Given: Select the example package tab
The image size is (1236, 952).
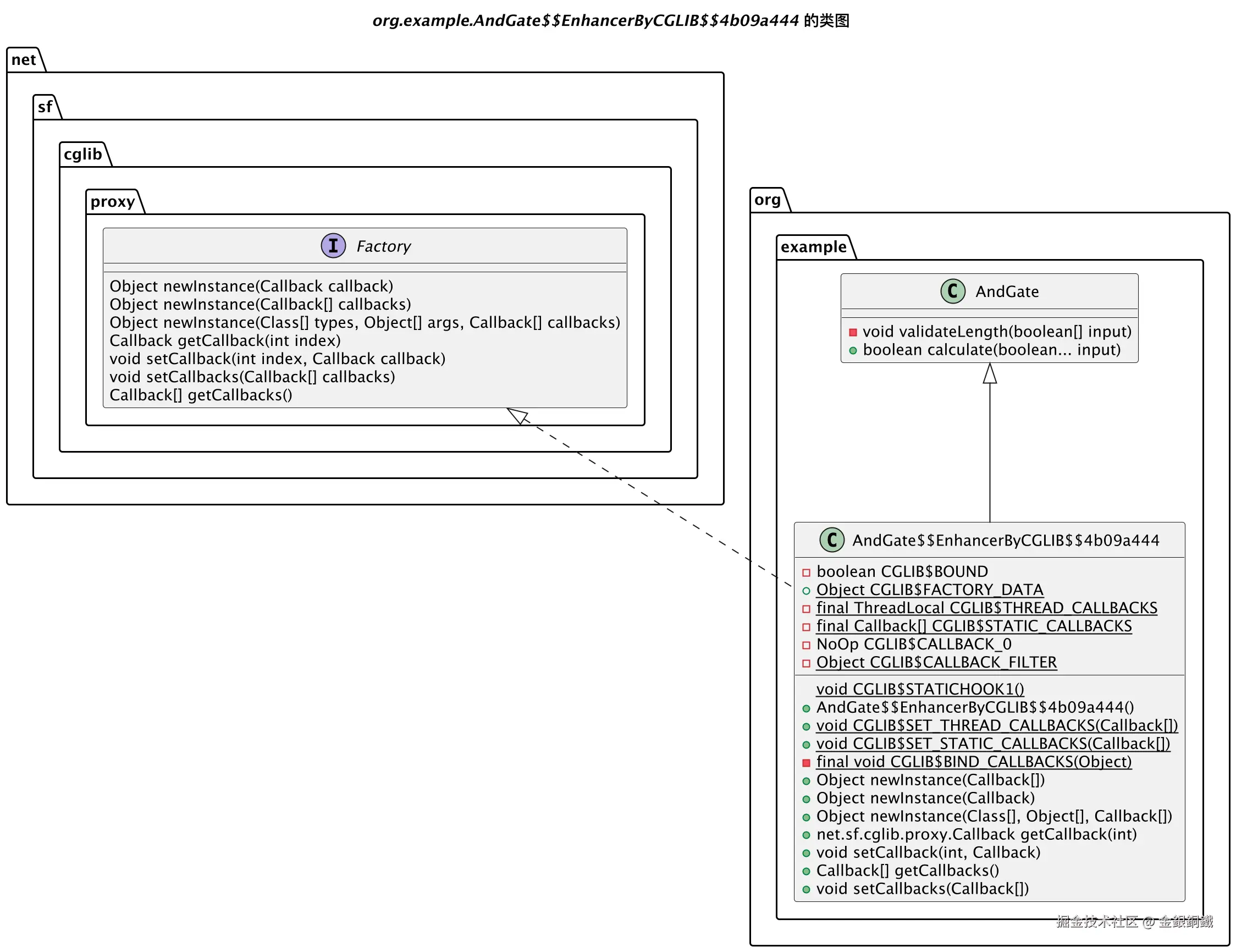Looking at the screenshot, I should pyautogui.click(x=813, y=247).
